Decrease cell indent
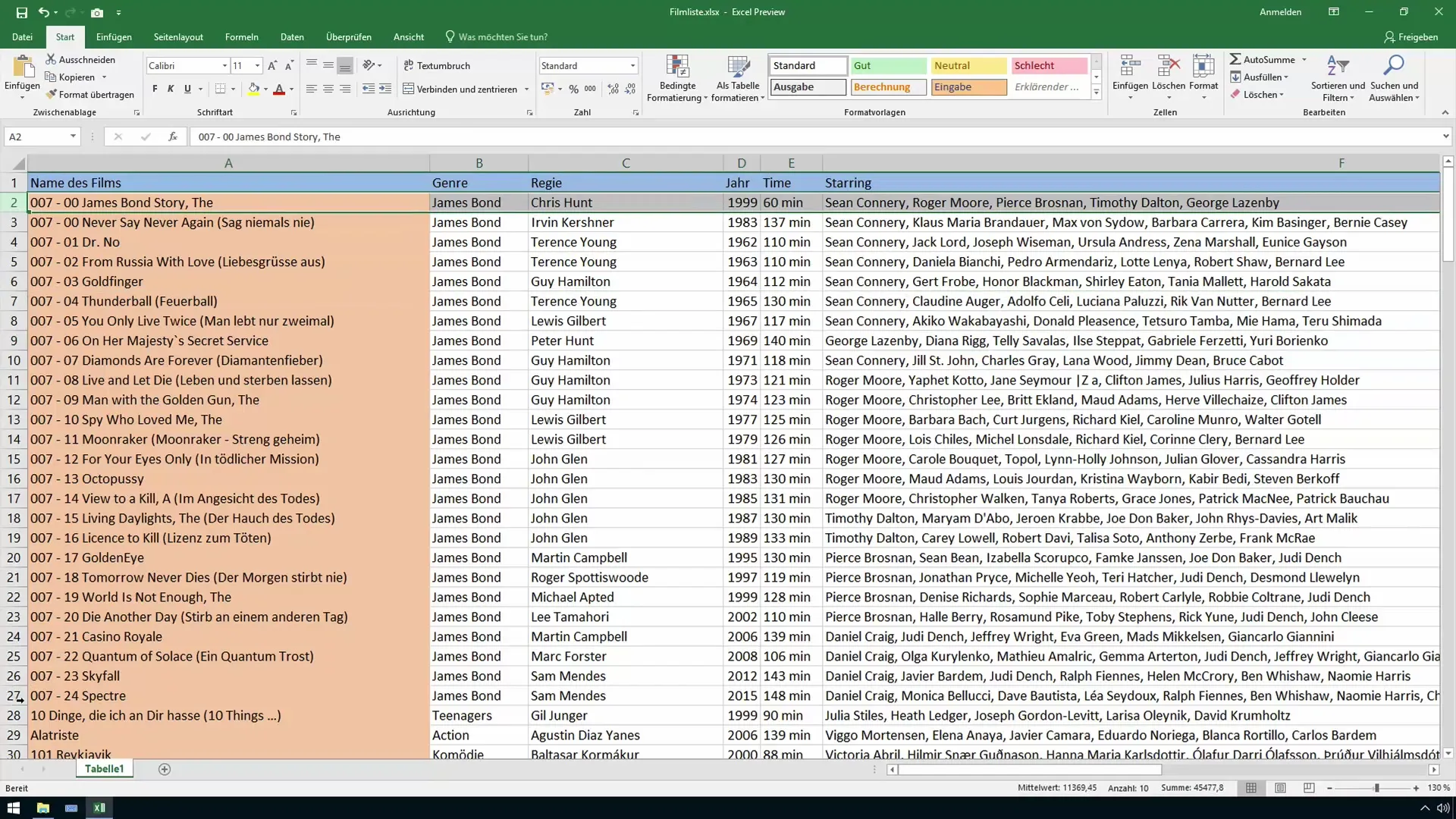This screenshot has width=1456, height=819. pos(369,89)
